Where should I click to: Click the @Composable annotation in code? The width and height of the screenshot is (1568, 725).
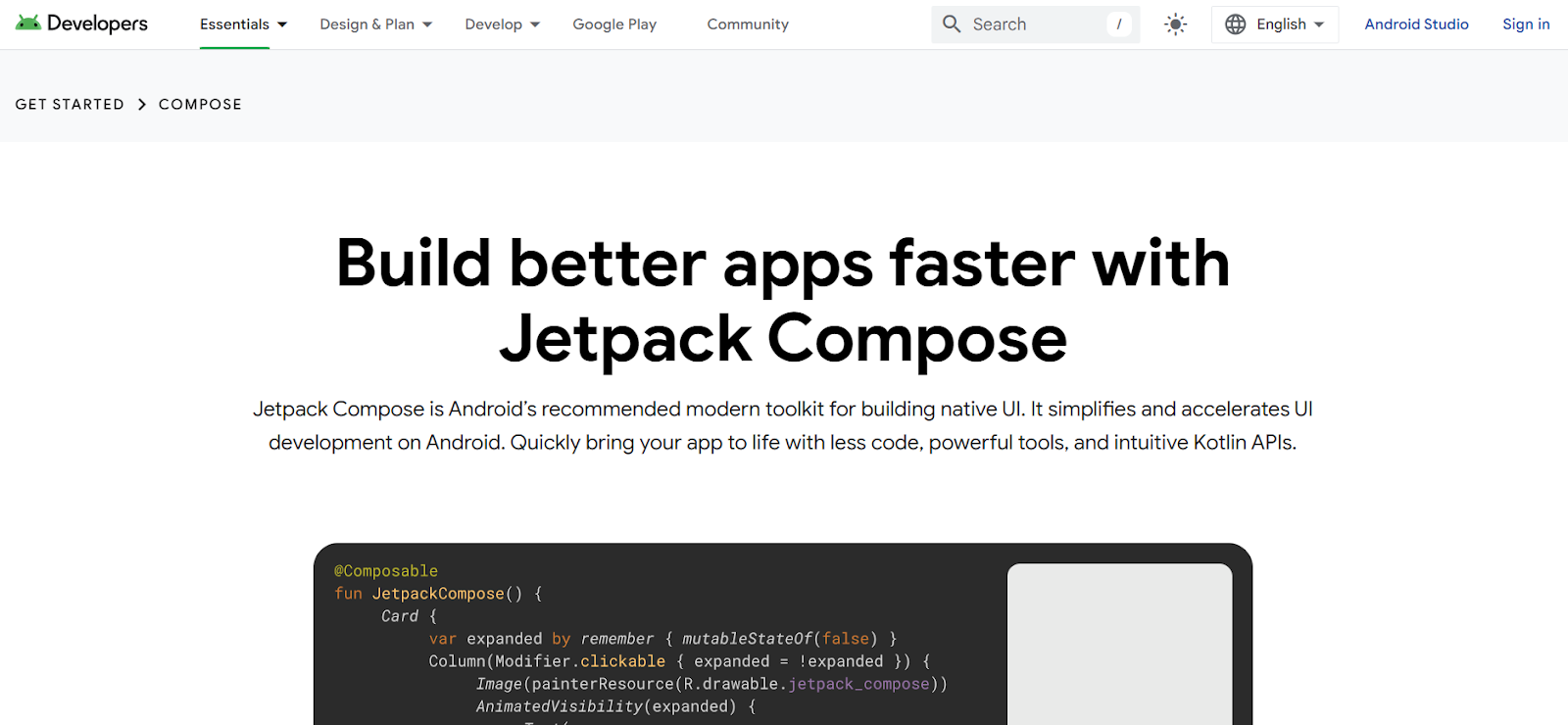coord(386,571)
